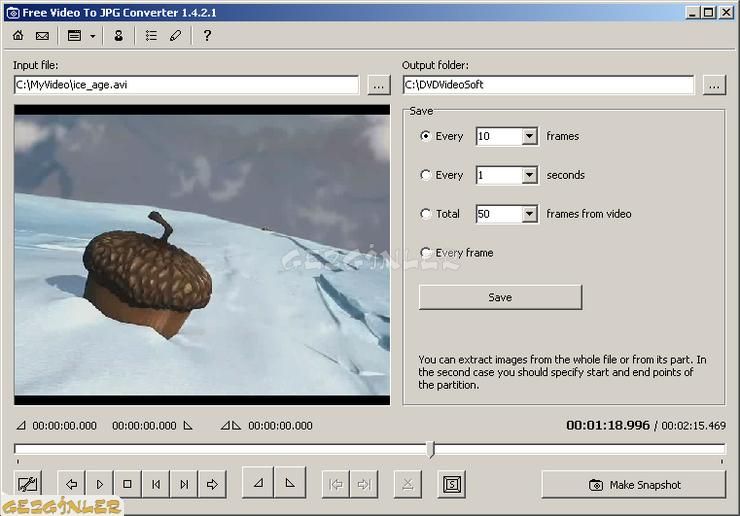
Task: Go to the next frame
Action: 184,484
